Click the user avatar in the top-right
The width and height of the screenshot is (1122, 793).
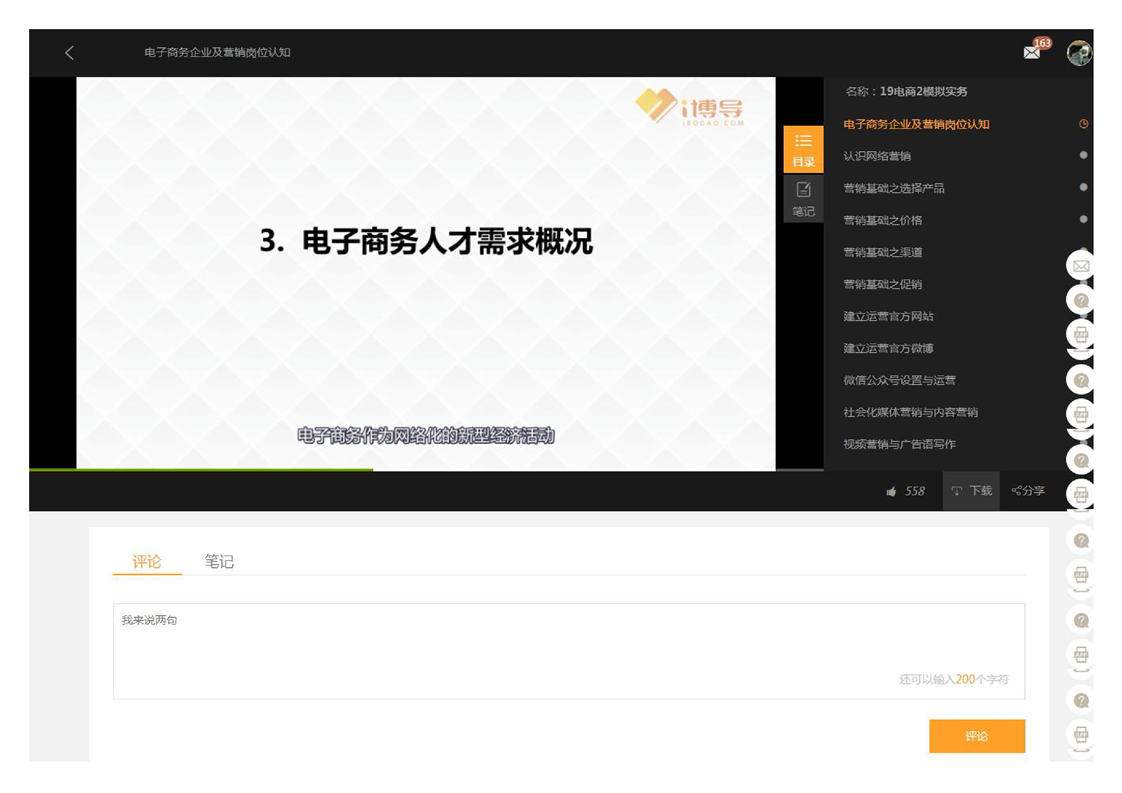(x=1079, y=53)
